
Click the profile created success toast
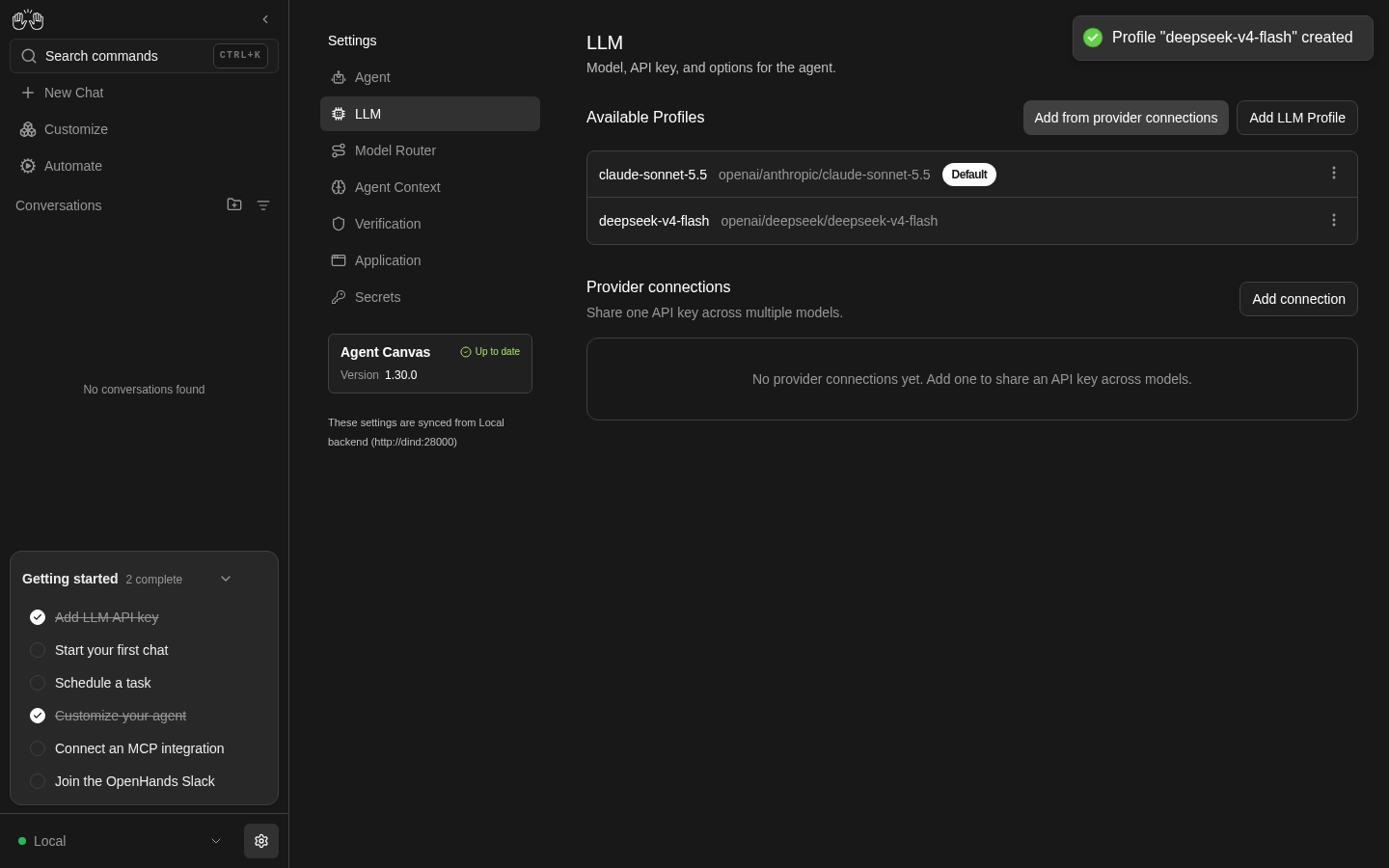point(1223,38)
